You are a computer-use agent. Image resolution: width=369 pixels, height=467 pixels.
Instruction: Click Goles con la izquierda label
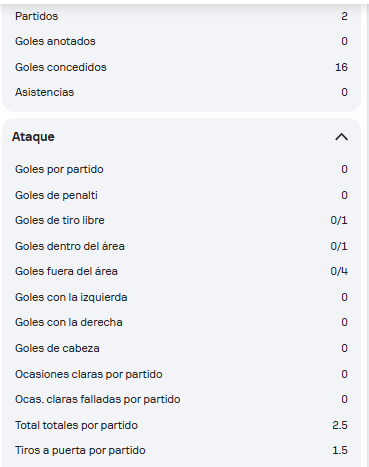pos(71,297)
